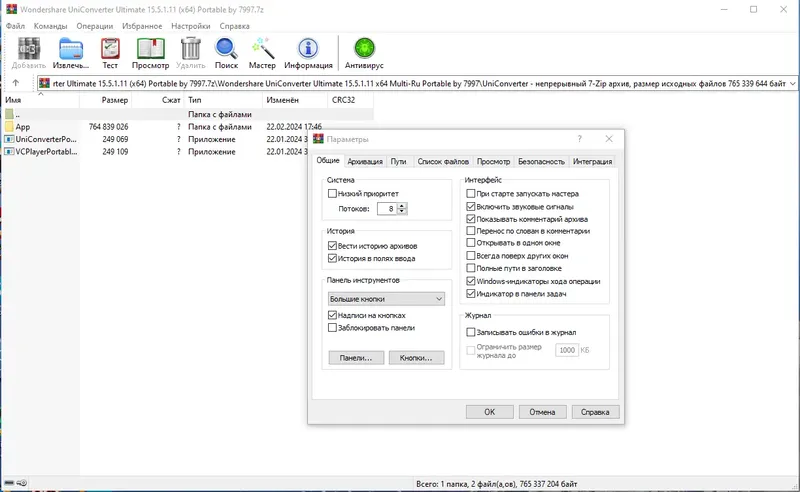This screenshot has width=800, height=492.
Task: Show archive Информация icon
Action: click(x=308, y=49)
